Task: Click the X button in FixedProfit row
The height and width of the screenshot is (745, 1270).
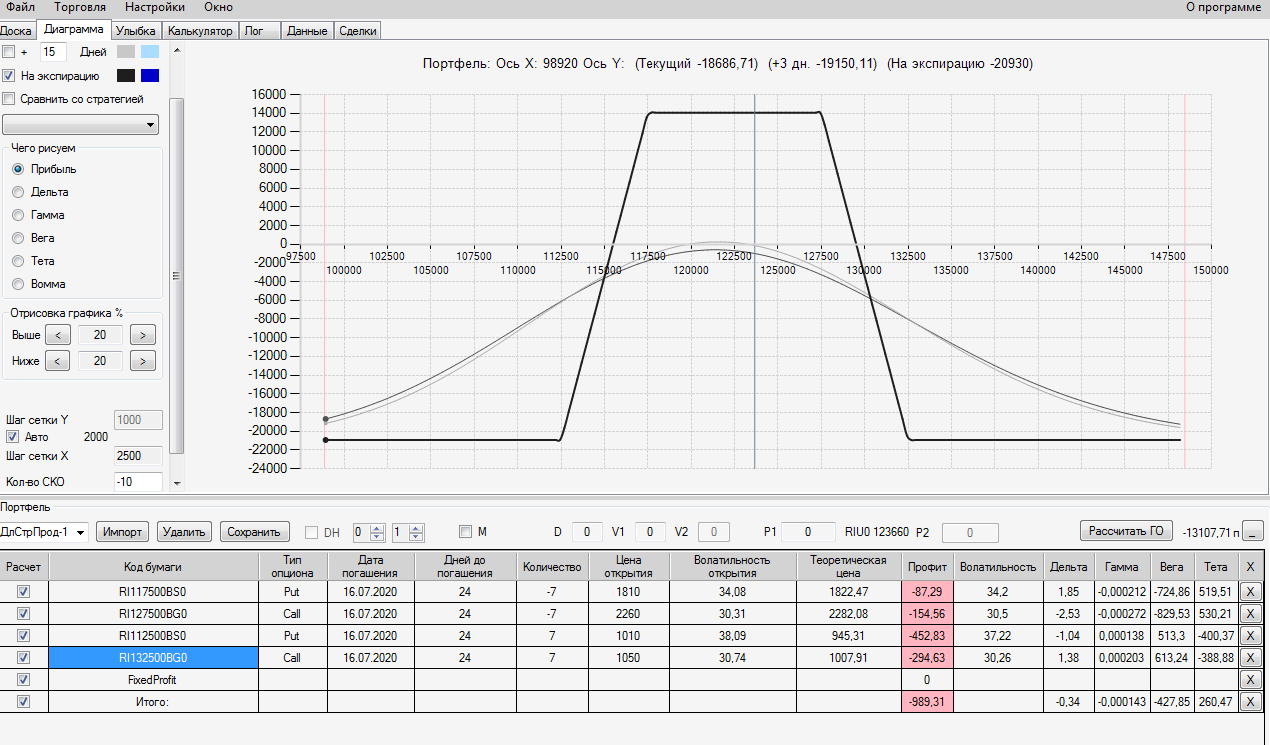Action: click(1250, 679)
